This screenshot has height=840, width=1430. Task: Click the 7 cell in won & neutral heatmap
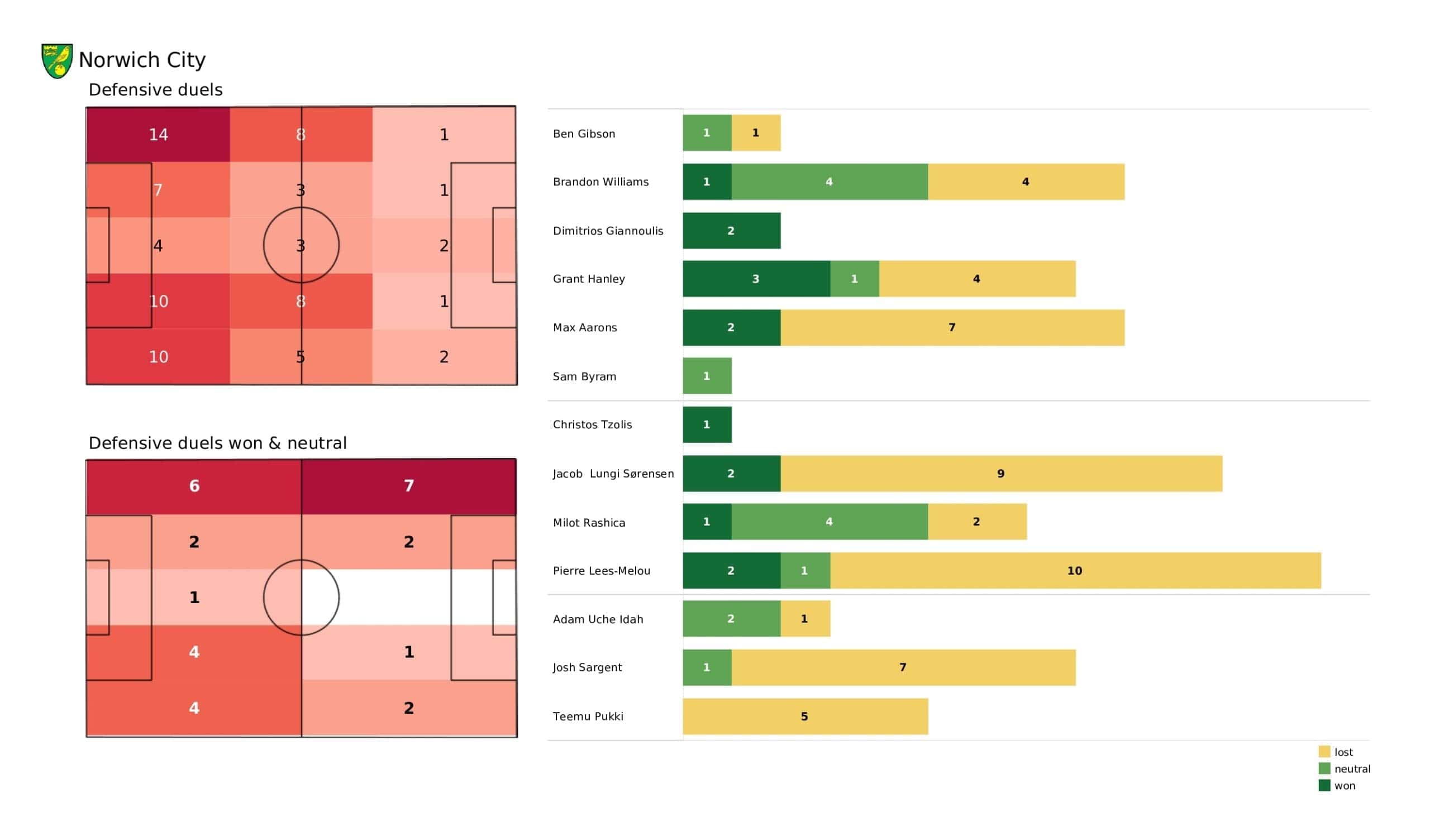408,486
